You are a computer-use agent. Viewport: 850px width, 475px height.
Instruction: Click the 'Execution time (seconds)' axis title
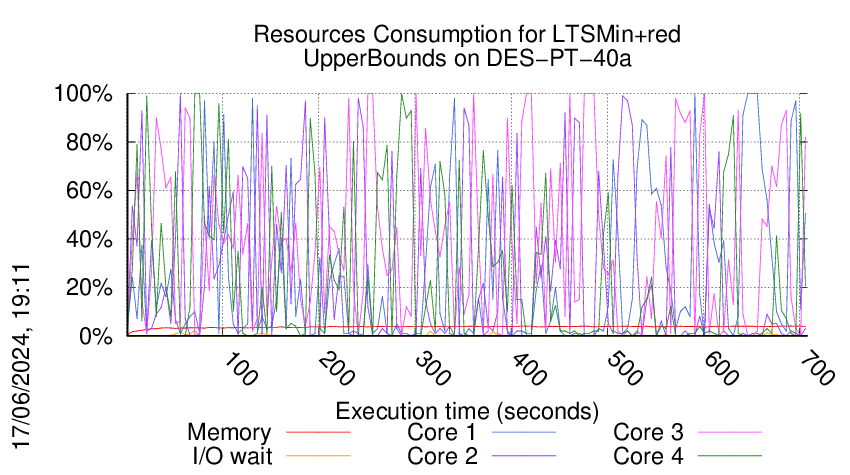coord(467,412)
